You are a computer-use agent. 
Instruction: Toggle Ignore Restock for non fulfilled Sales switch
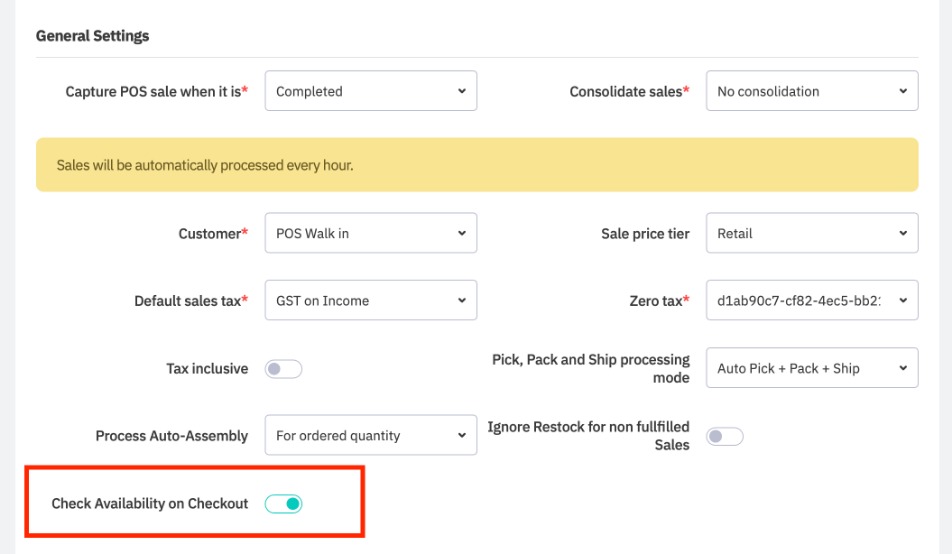click(725, 436)
